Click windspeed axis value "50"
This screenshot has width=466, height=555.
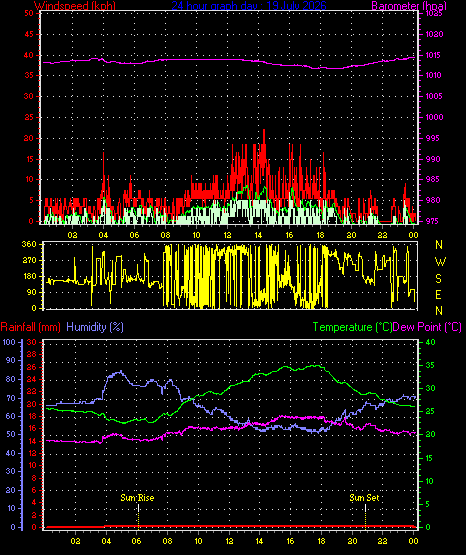[29, 13]
